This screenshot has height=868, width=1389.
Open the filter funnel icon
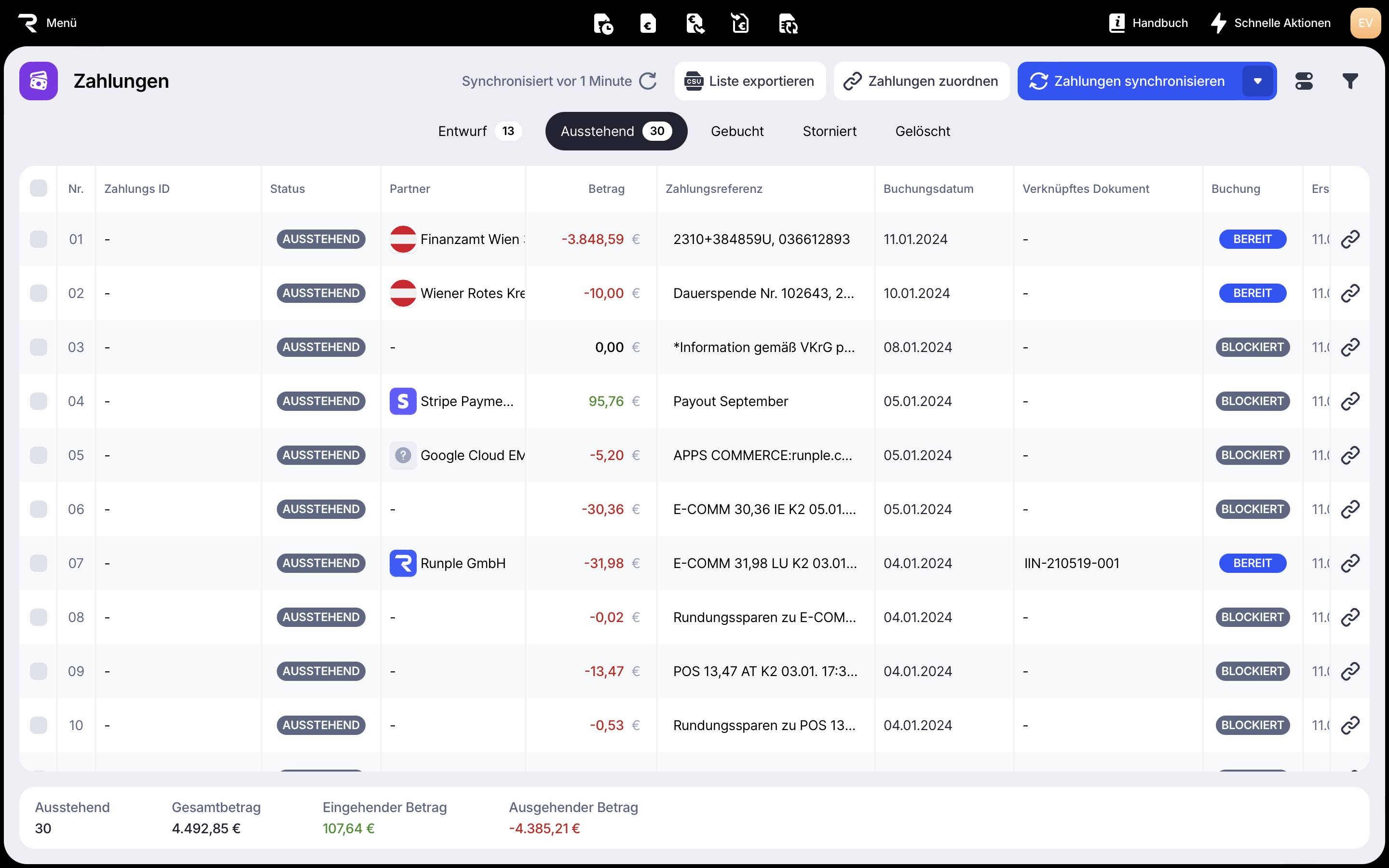pos(1350,81)
